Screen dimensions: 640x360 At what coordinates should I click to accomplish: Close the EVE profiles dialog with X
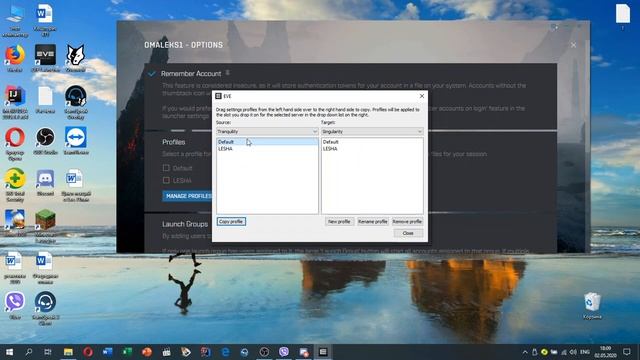coord(422,96)
